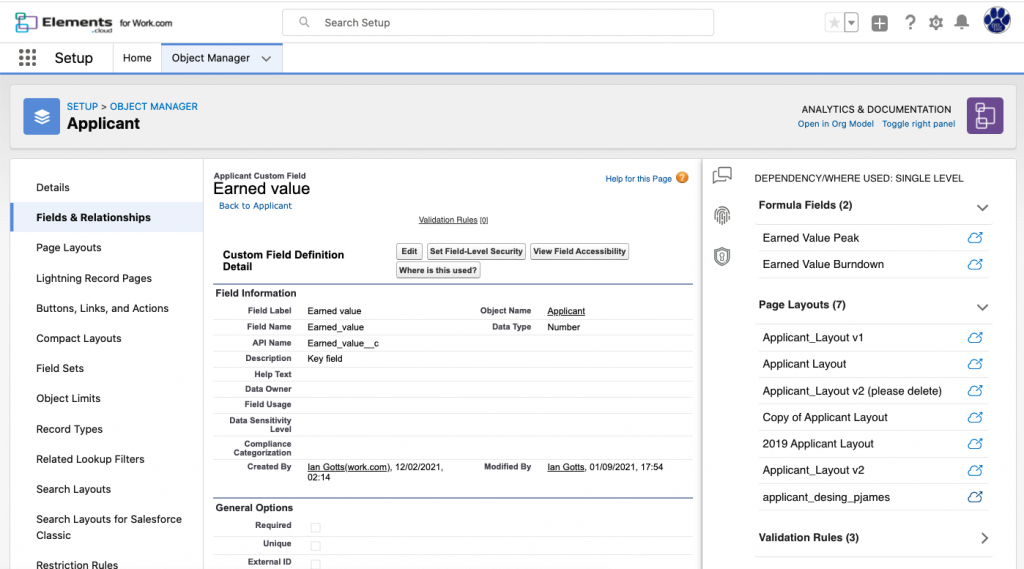This screenshot has width=1024, height=569.
Task: Click the shield icon in right panel
Action: [722, 256]
